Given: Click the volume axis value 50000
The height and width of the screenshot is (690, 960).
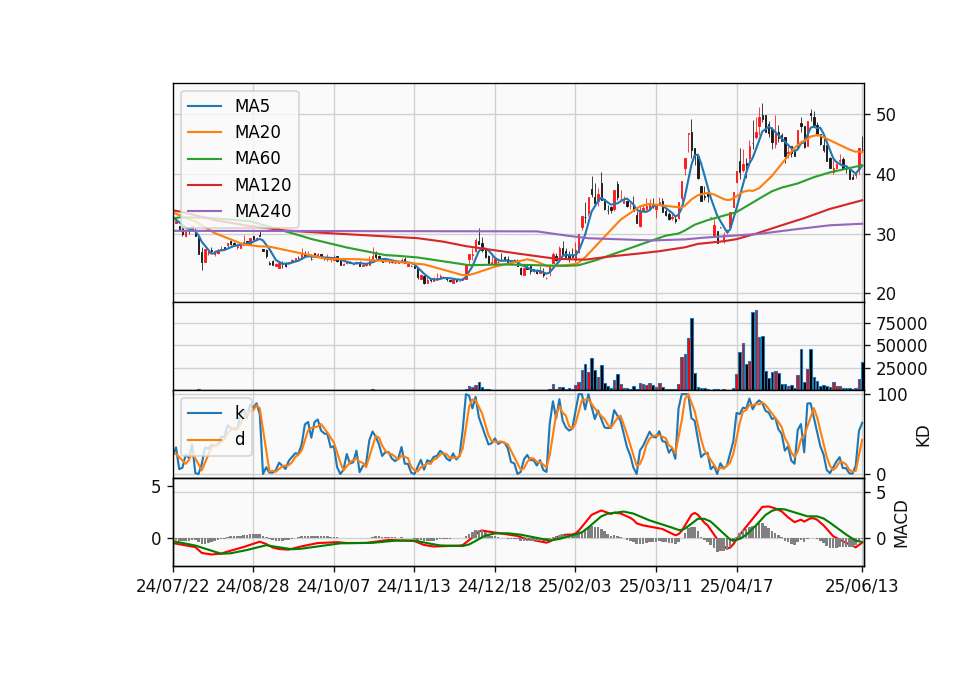Looking at the screenshot, I should click(x=901, y=347).
